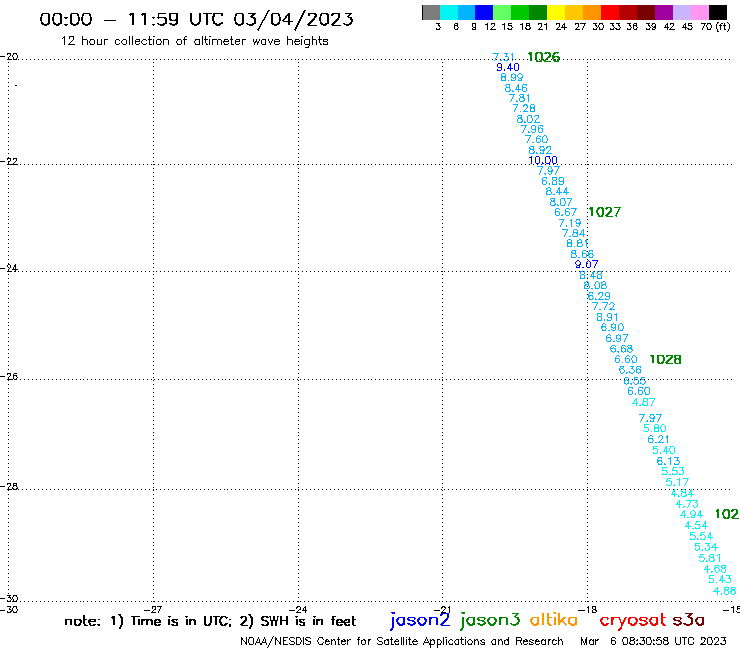740x650 pixels.
Task: Pick the light green legend swatch
Action: coord(502,12)
